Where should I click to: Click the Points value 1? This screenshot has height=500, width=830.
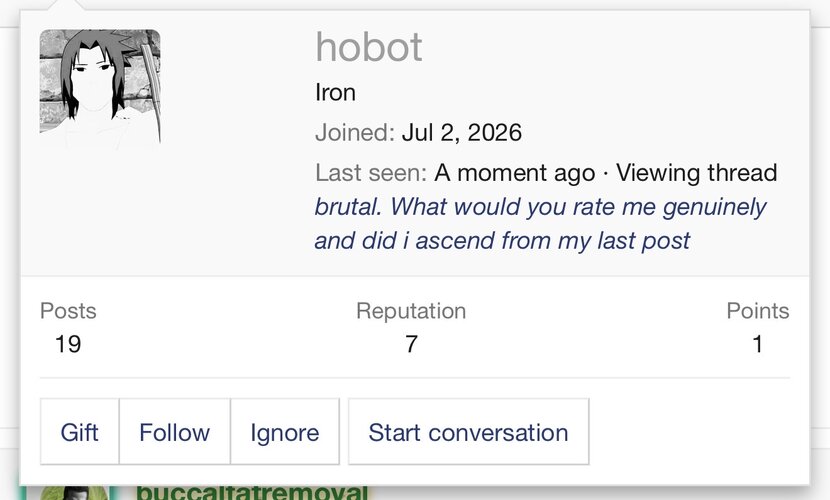757,344
